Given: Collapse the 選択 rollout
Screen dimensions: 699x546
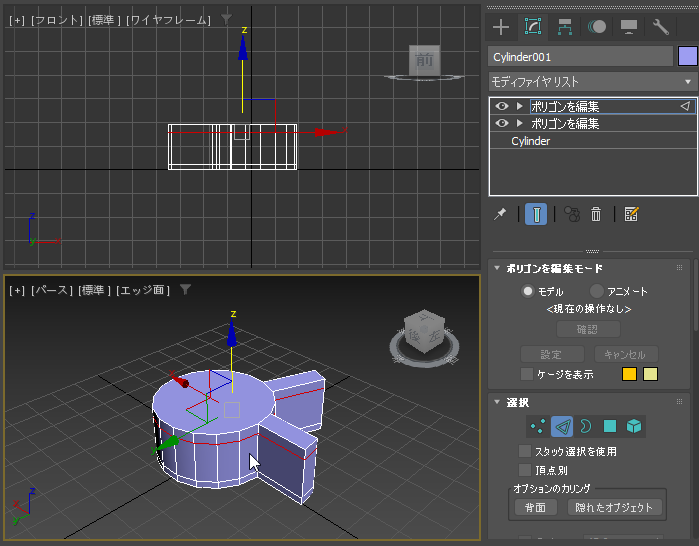Looking at the screenshot, I should point(497,402).
